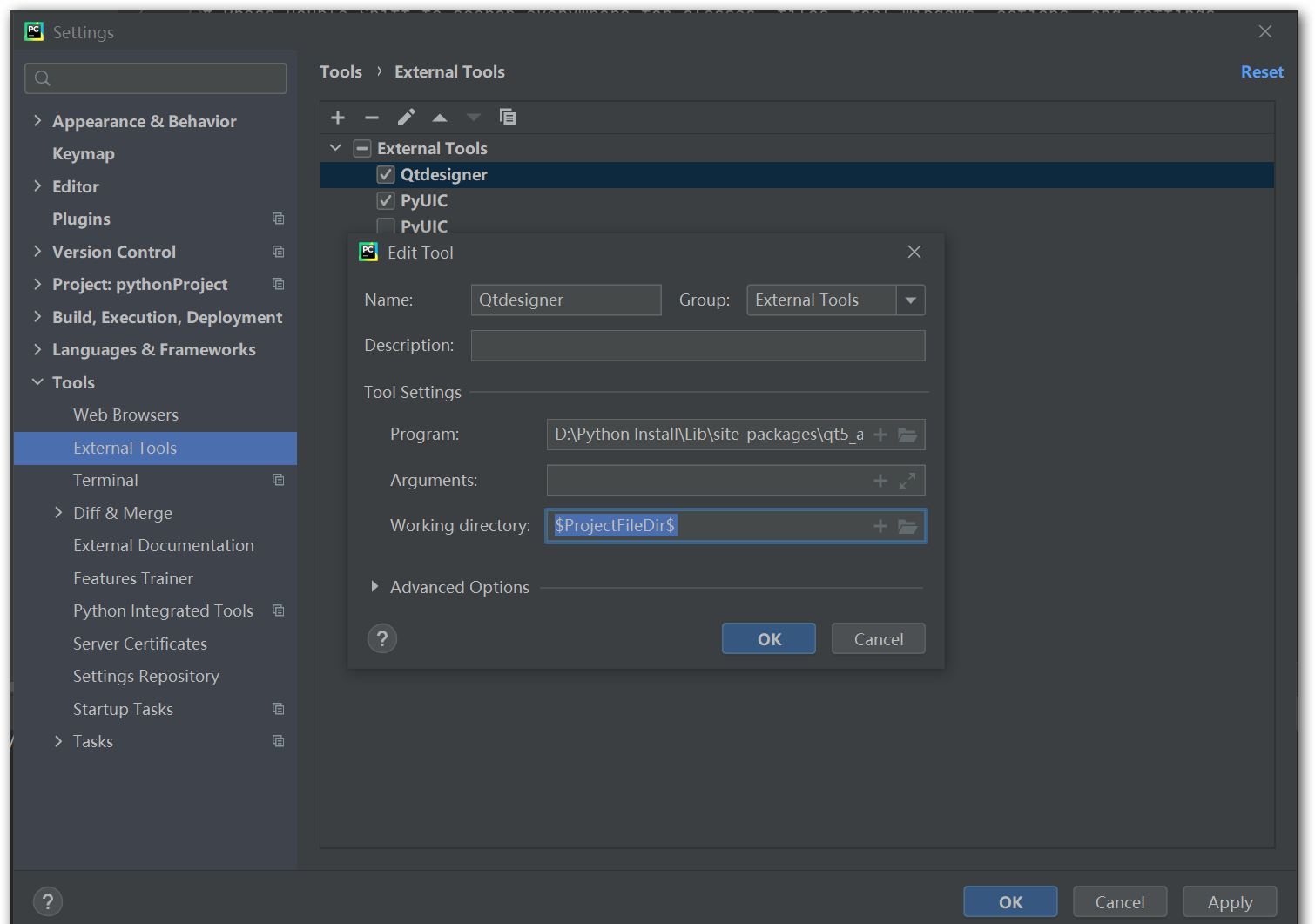This screenshot has height=924, width=1315.
Task: Insert macro in Arguments field plus icon
Action: click(880, 481)
